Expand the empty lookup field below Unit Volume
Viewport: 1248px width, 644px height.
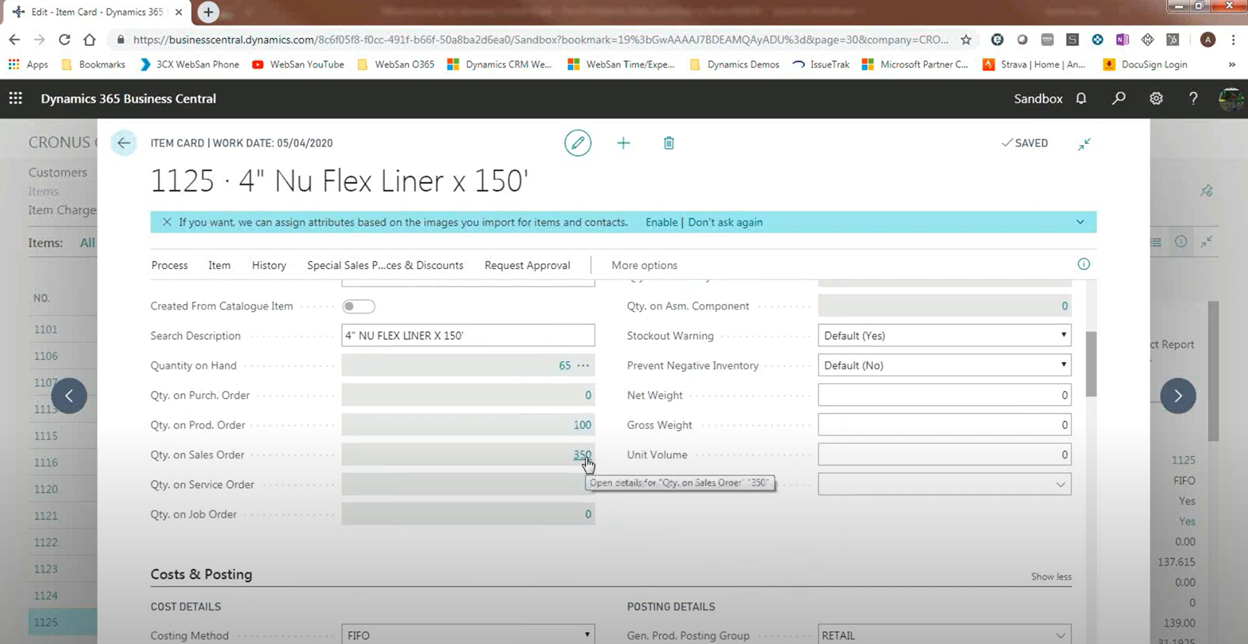pyautogui.click(x=1060, y=484)
